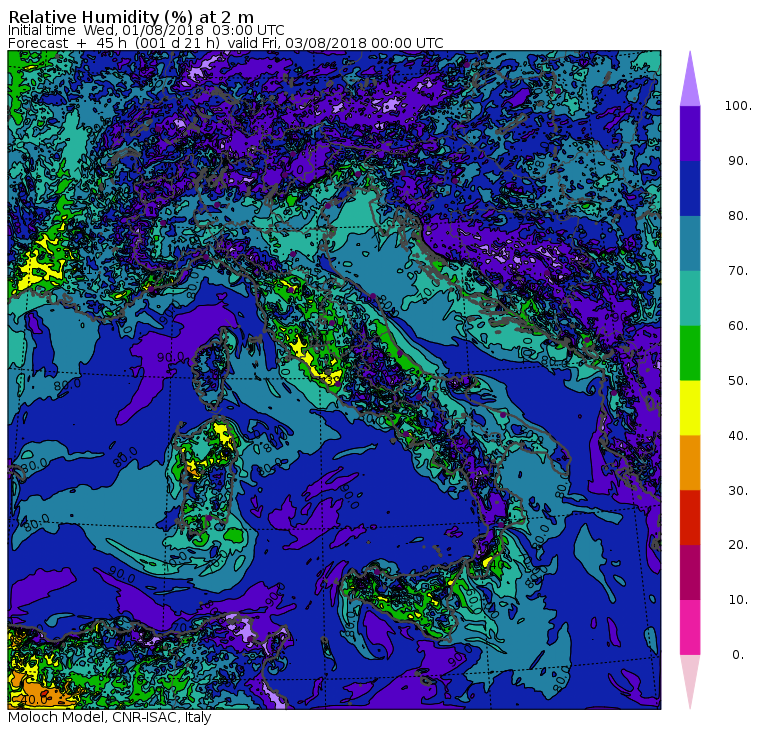760x731 pixels.
Task: Click the "Relative Humidity (%) at 2 m" title
Action: point(131,17)
